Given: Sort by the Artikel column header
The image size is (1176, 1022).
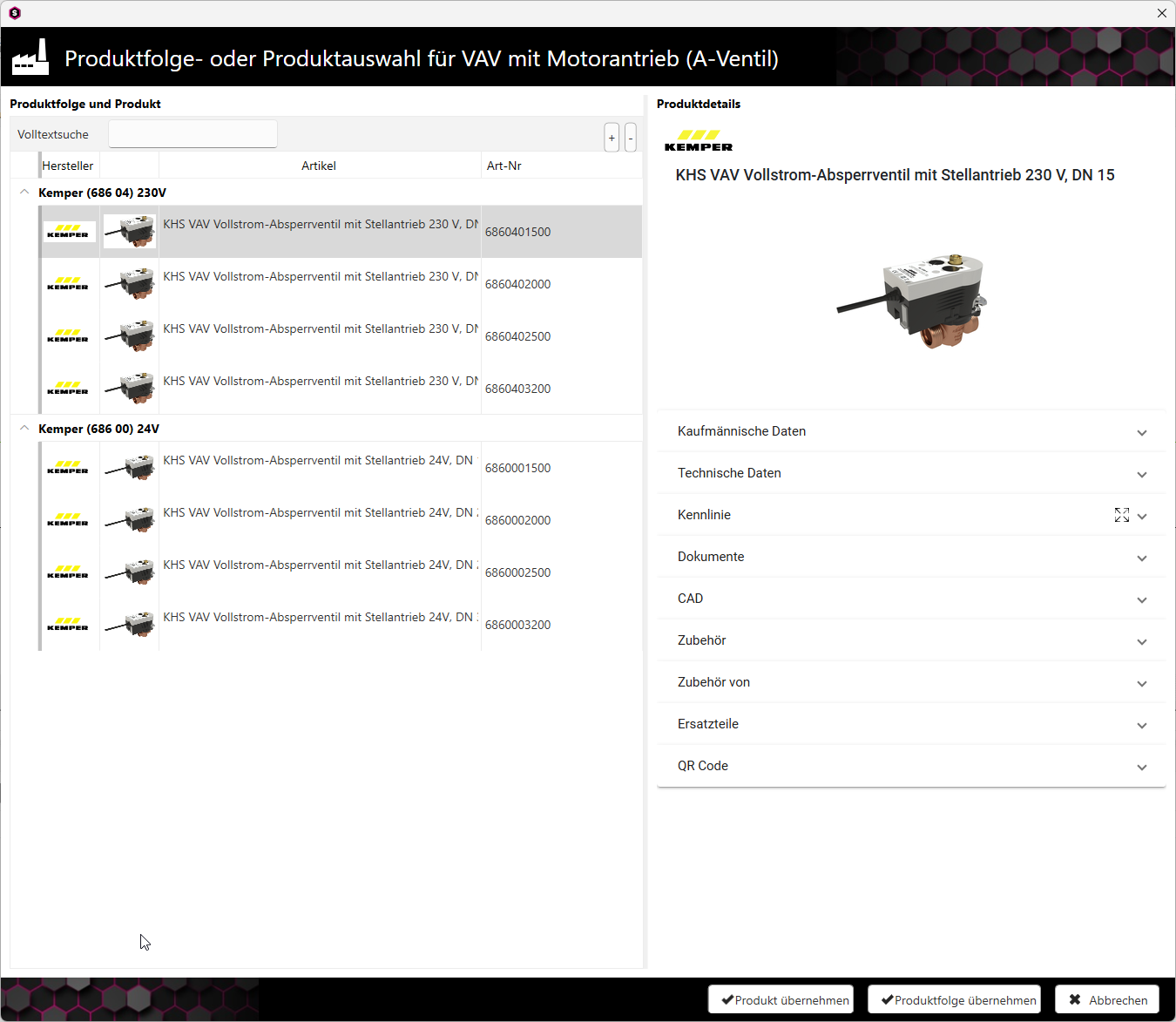Looking at the screenshot, I should (319, 166).
